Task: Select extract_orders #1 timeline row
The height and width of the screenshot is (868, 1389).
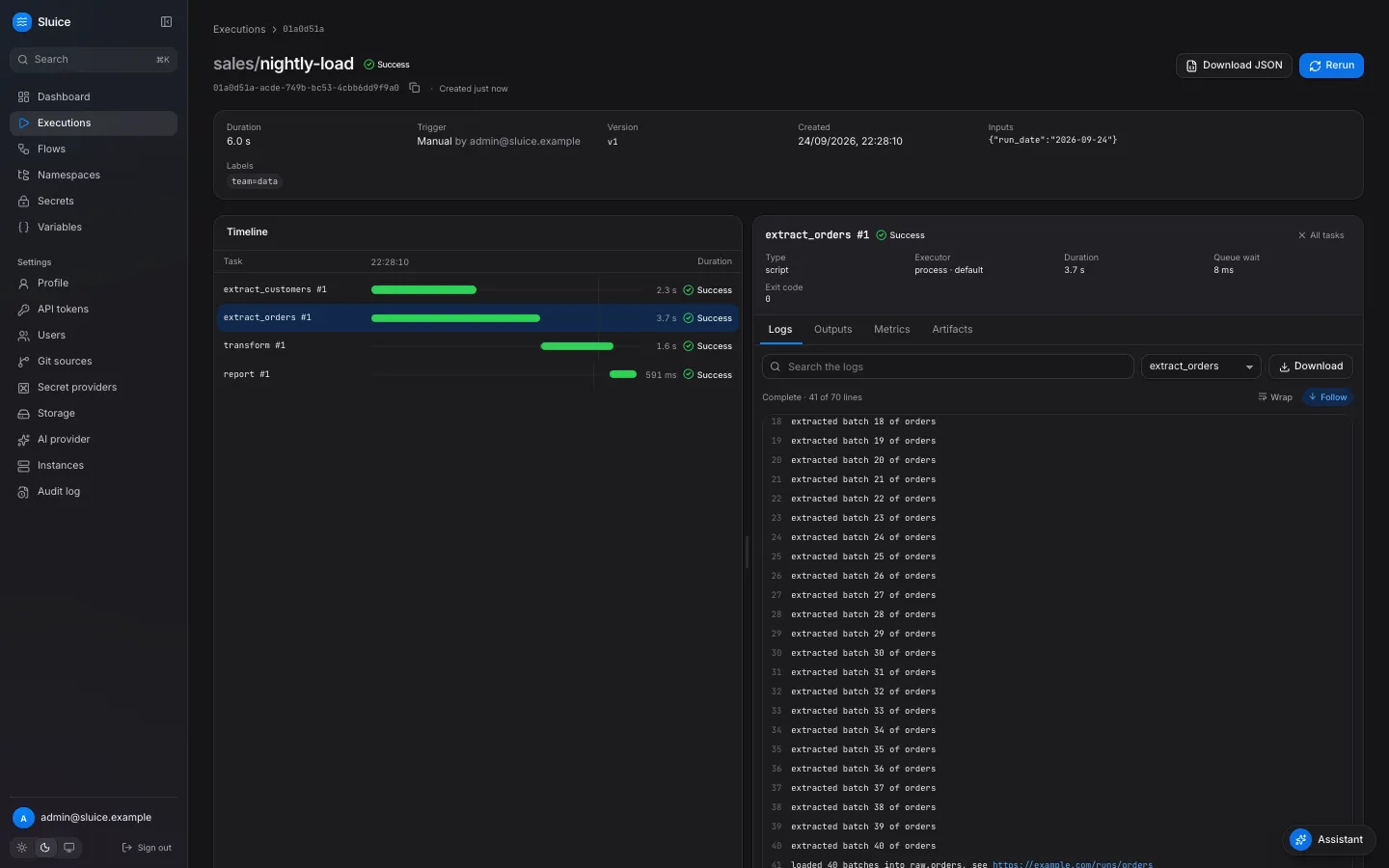Action: 477,317
